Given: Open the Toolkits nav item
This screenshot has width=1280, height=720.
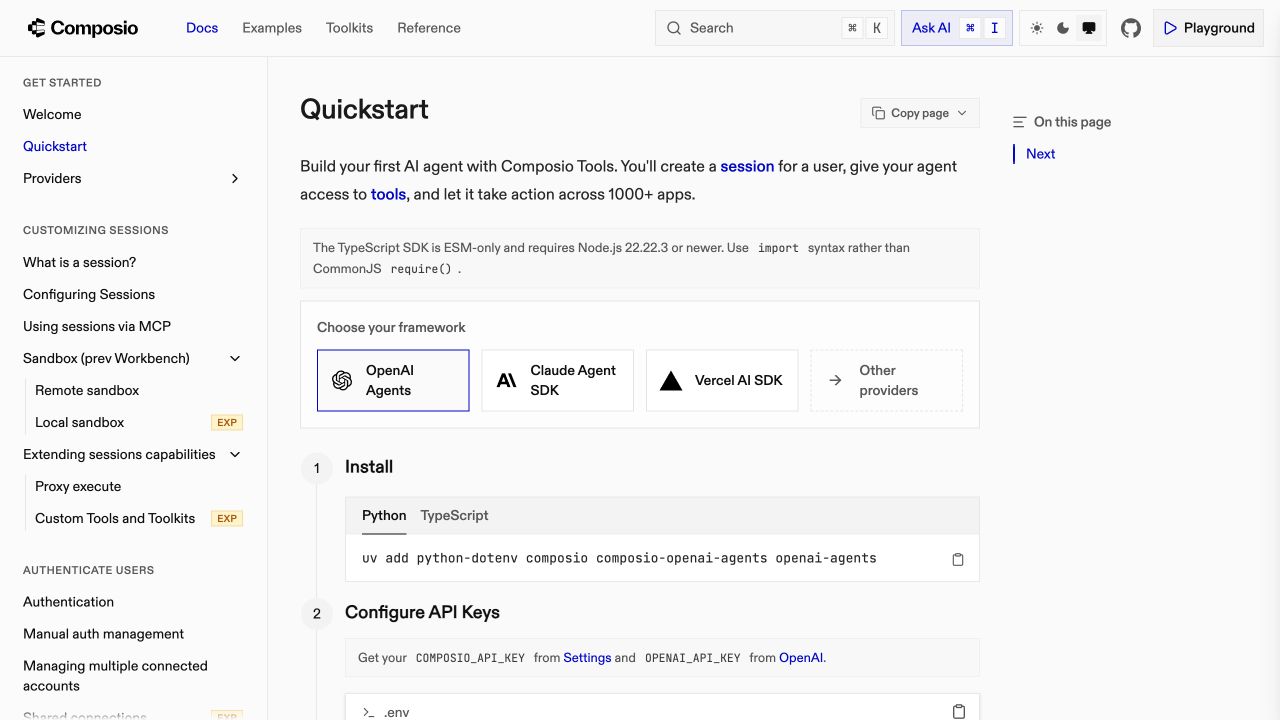Looking at the screenshot, I should coord(349,28).
